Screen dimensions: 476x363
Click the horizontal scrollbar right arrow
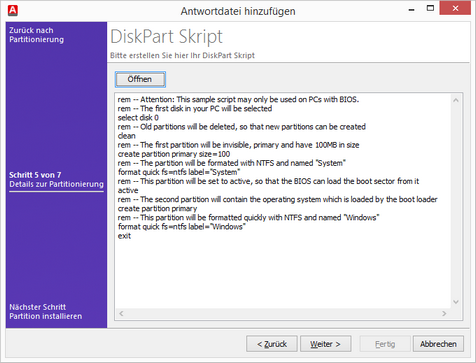[444, 313]
